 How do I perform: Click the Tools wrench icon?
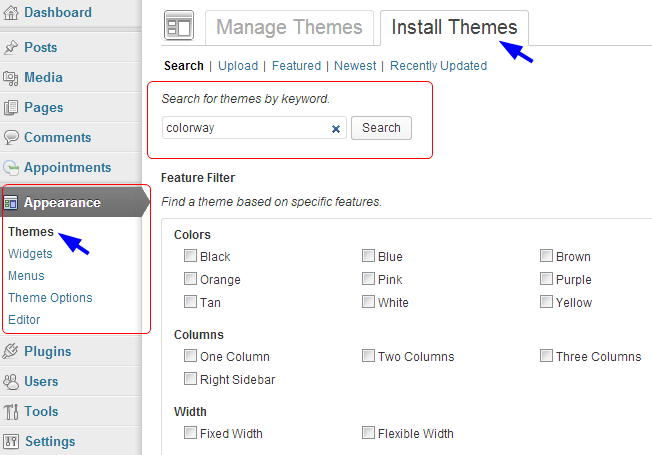click(11, 411)
